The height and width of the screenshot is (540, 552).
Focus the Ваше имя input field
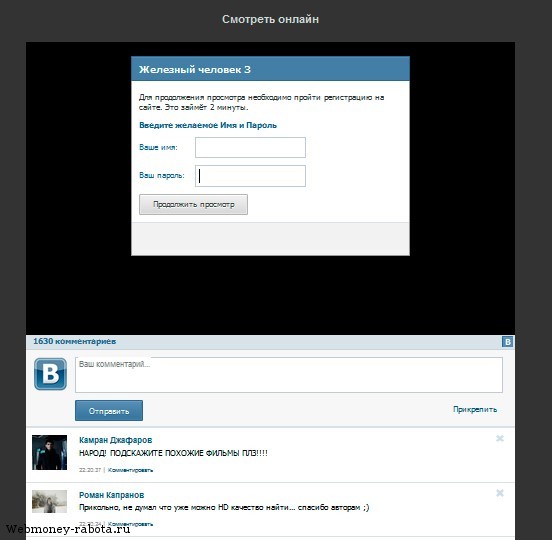[250, 147]
